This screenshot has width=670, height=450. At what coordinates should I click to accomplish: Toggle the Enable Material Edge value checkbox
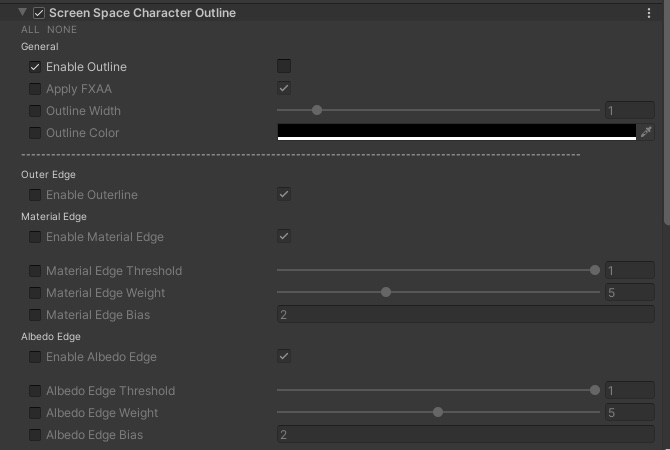pyautogui.click(x=284, y=237)
